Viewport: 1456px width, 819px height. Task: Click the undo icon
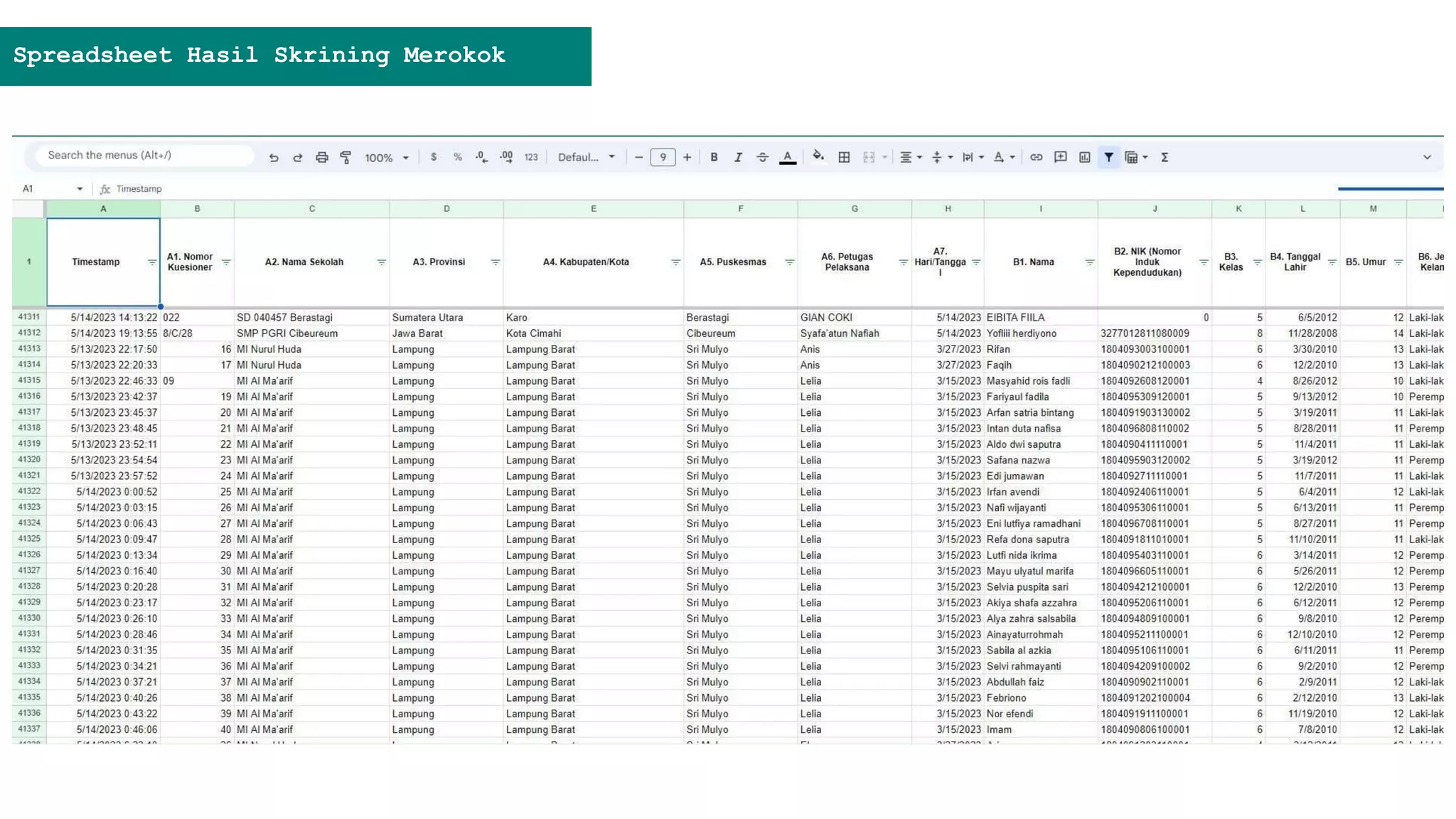(274, 158)
